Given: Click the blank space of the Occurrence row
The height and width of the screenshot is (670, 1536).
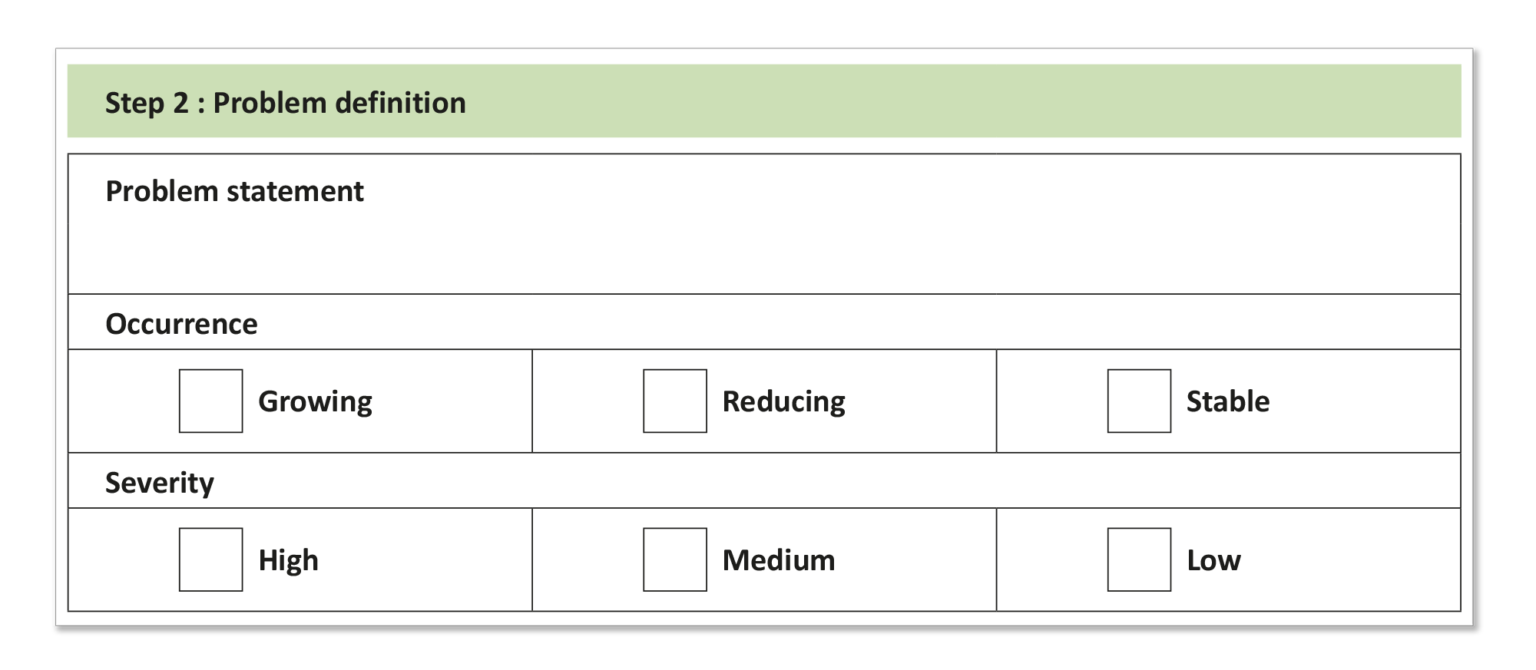Looking at the screenshot, I should 858,324.
